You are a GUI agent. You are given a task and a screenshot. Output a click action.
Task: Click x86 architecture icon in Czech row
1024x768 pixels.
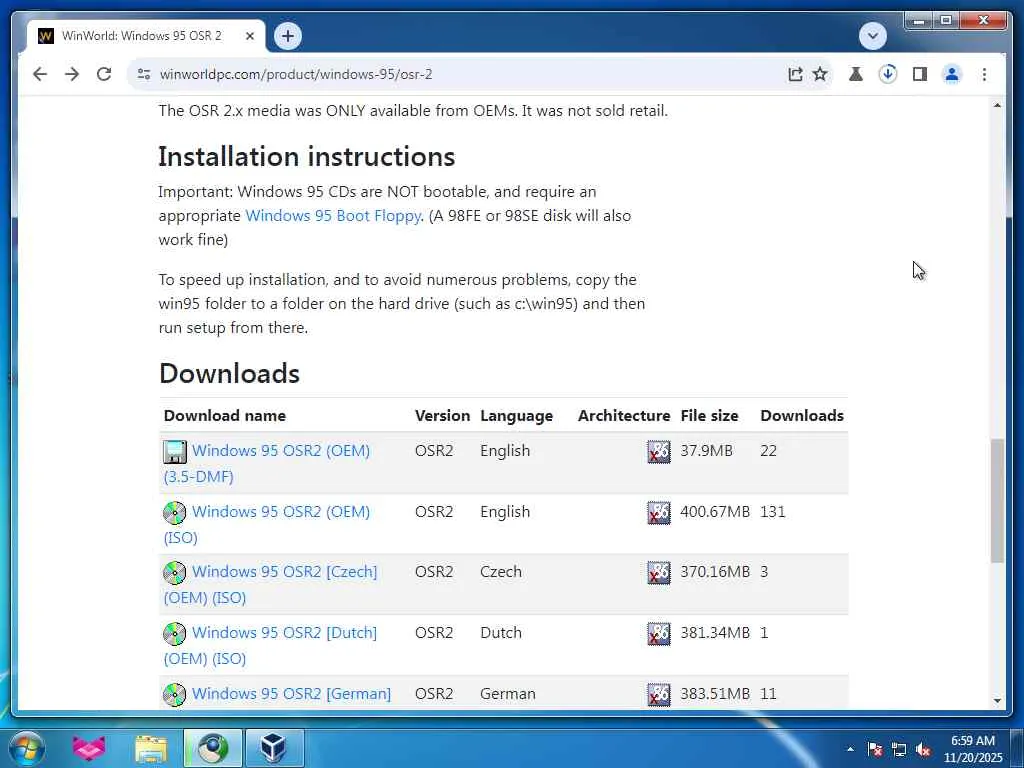658,573
